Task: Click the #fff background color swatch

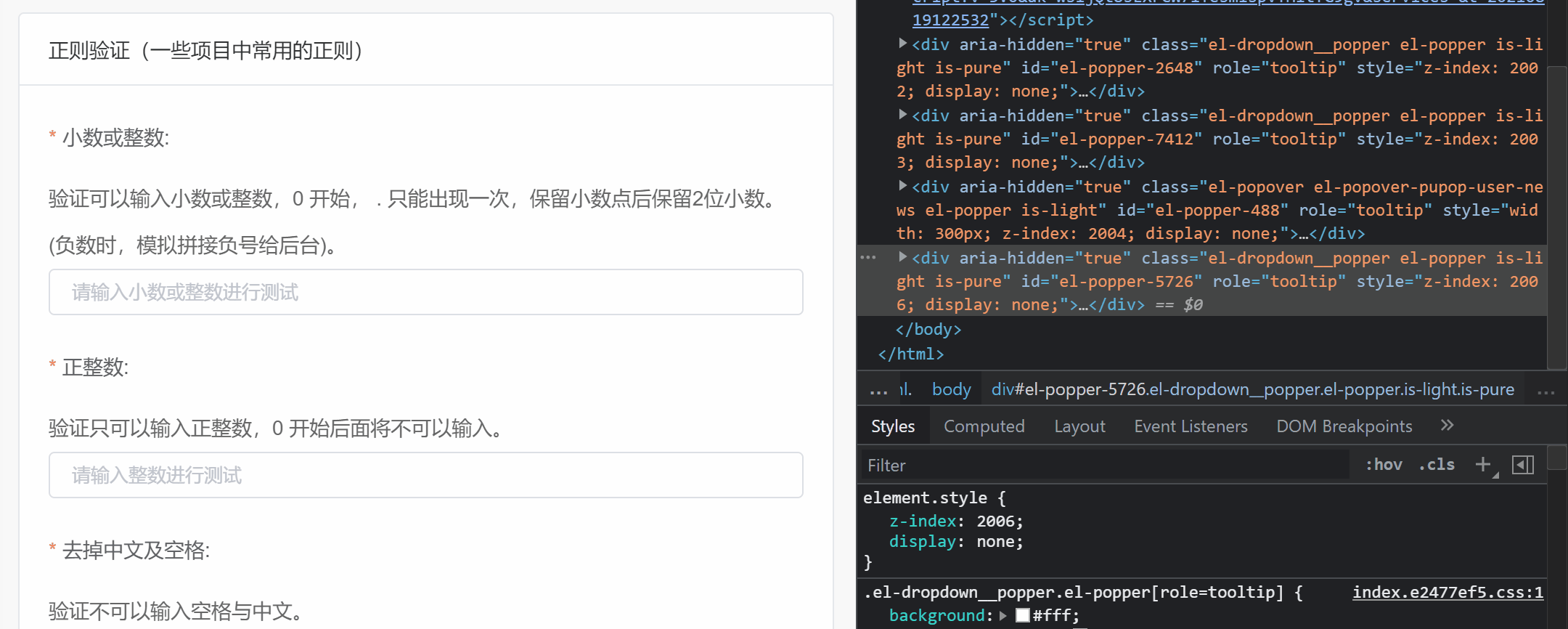Action: (1022, 615)
